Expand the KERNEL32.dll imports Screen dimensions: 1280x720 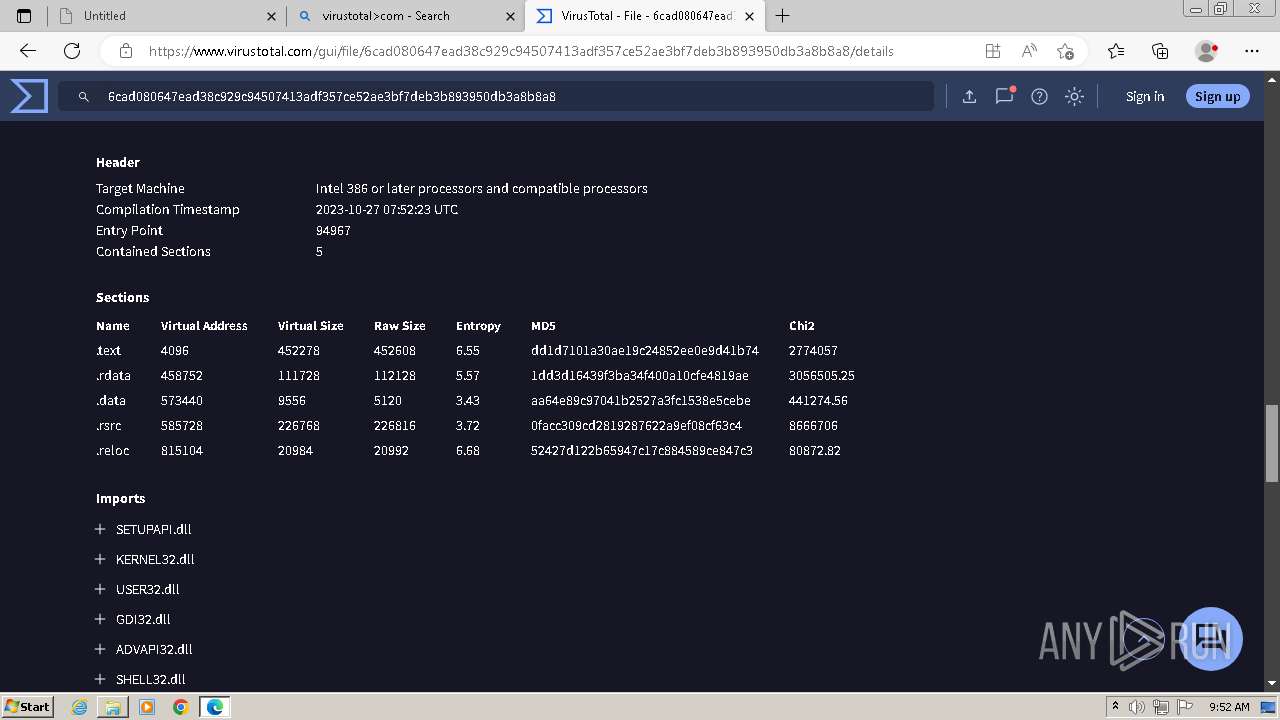[100, 559]
